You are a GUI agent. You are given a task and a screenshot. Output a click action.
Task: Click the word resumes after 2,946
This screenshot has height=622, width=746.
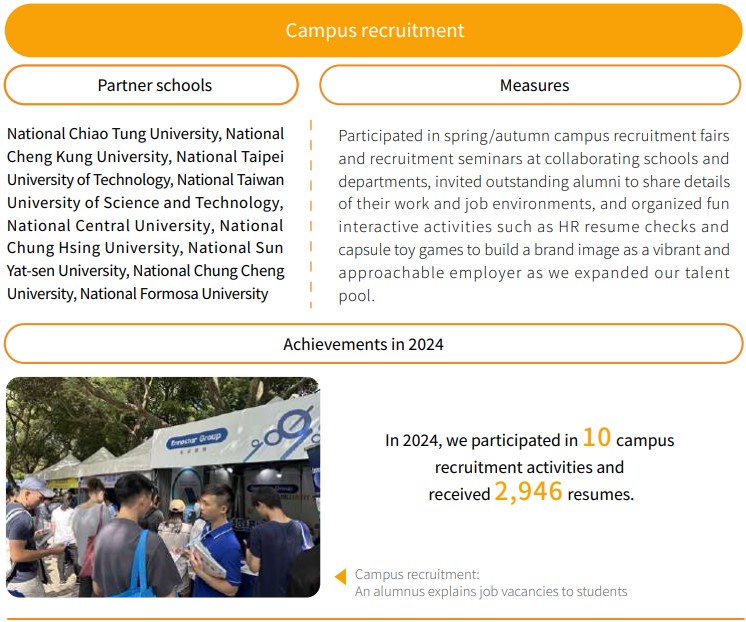point(600,494)
